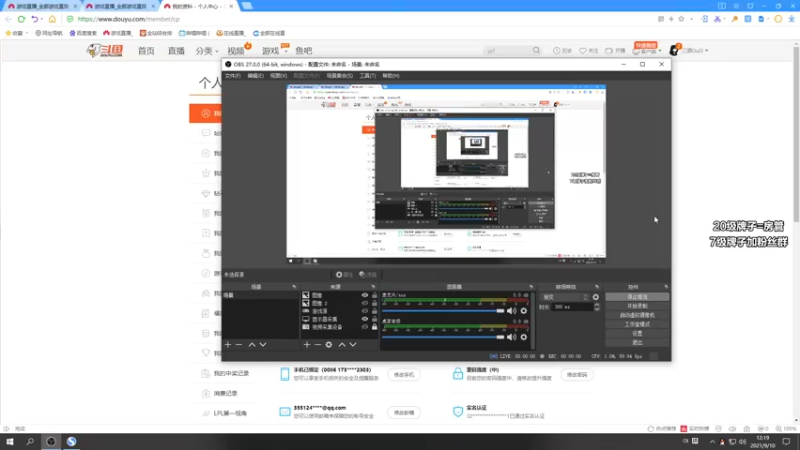
Task: Click 修改密码 button on Douyu page
Action: click(577, 374)
